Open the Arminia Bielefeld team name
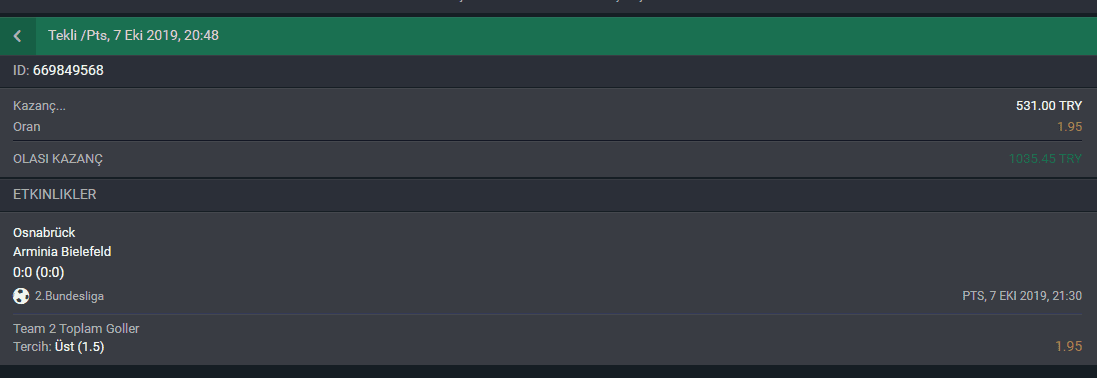Image resolution: width=1097 pixels, height=378 pixels. click(62, 251)
